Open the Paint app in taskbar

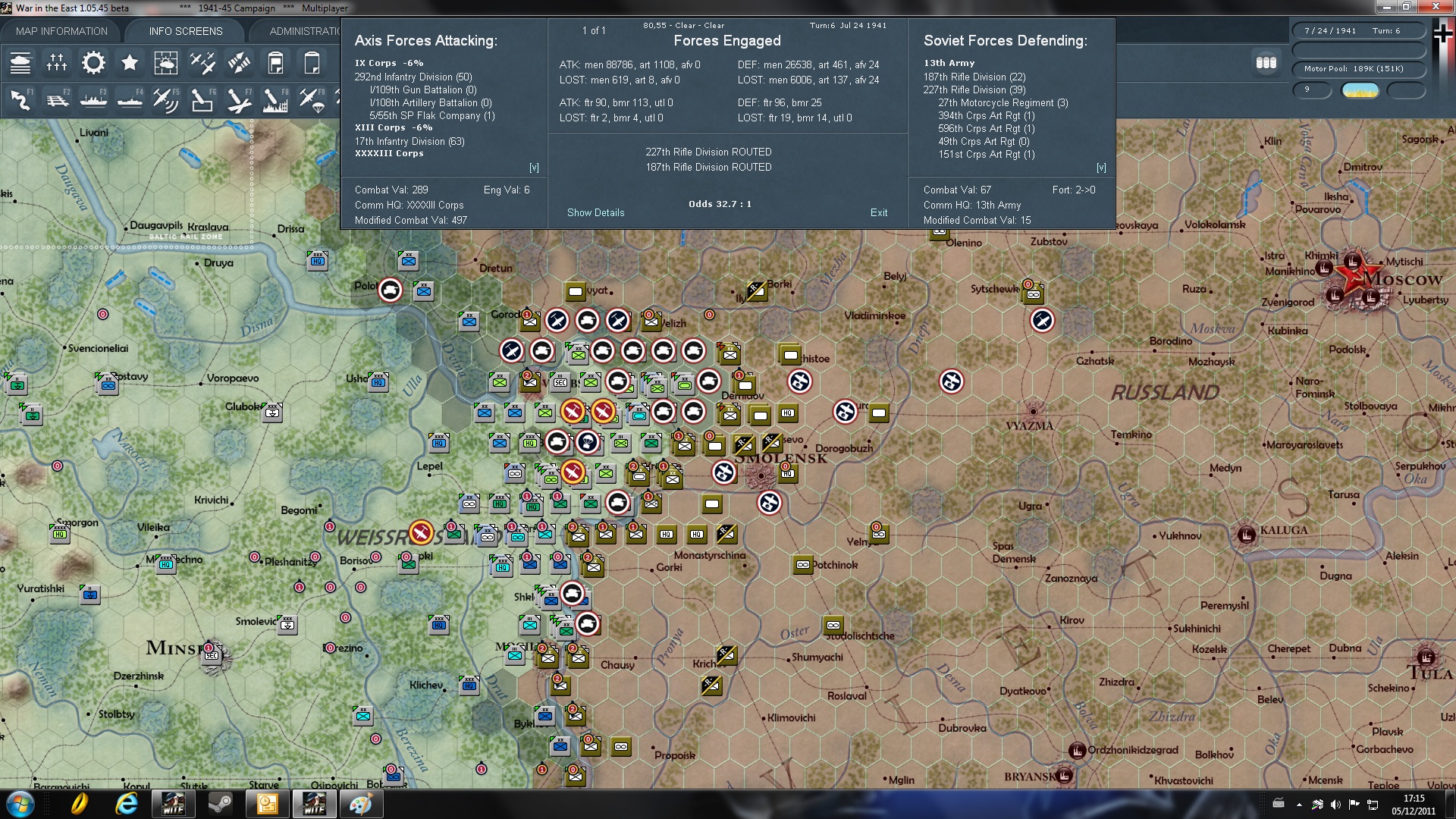(360, 804)
